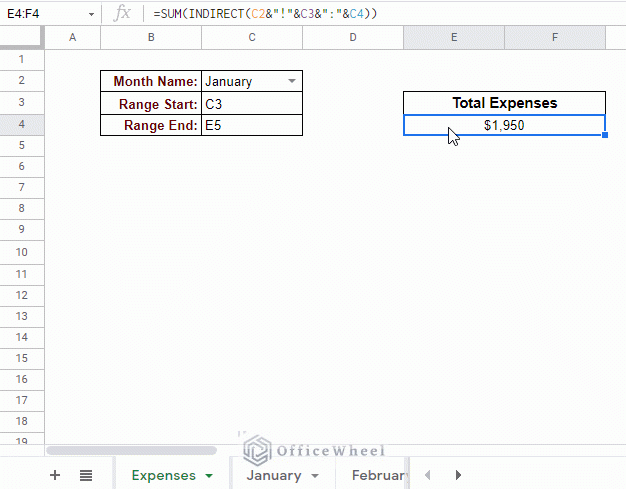Select column C header

click(x=252, y=38)
